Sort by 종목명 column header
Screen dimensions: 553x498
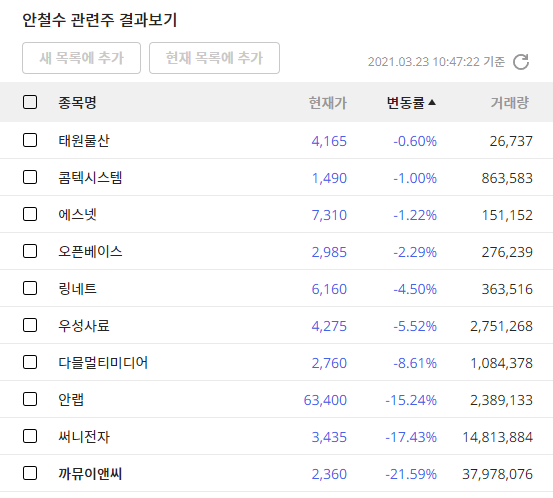click(77, 103)
